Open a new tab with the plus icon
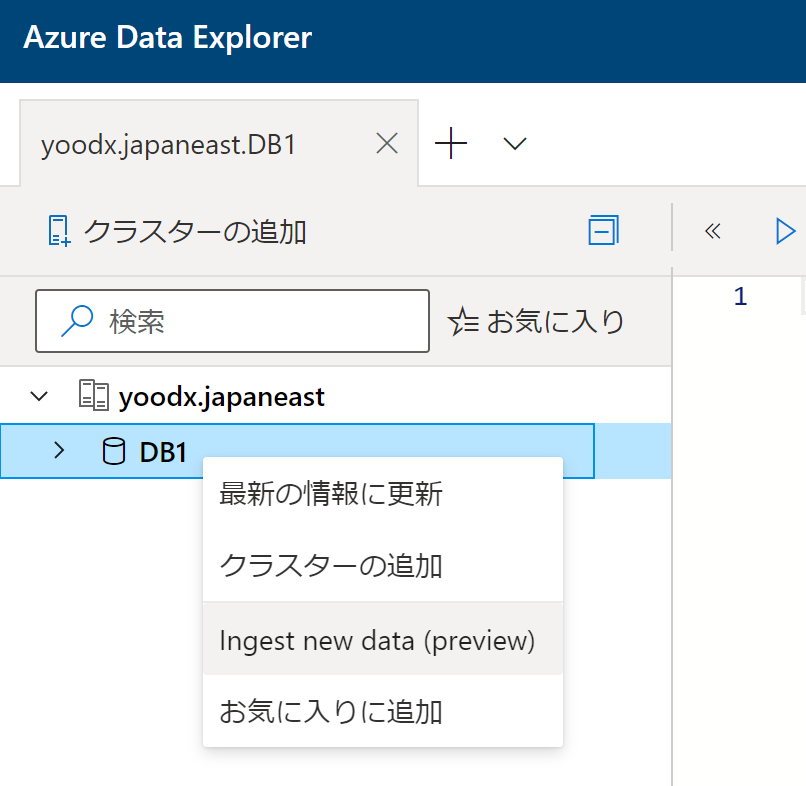 [x=451, y=144]
